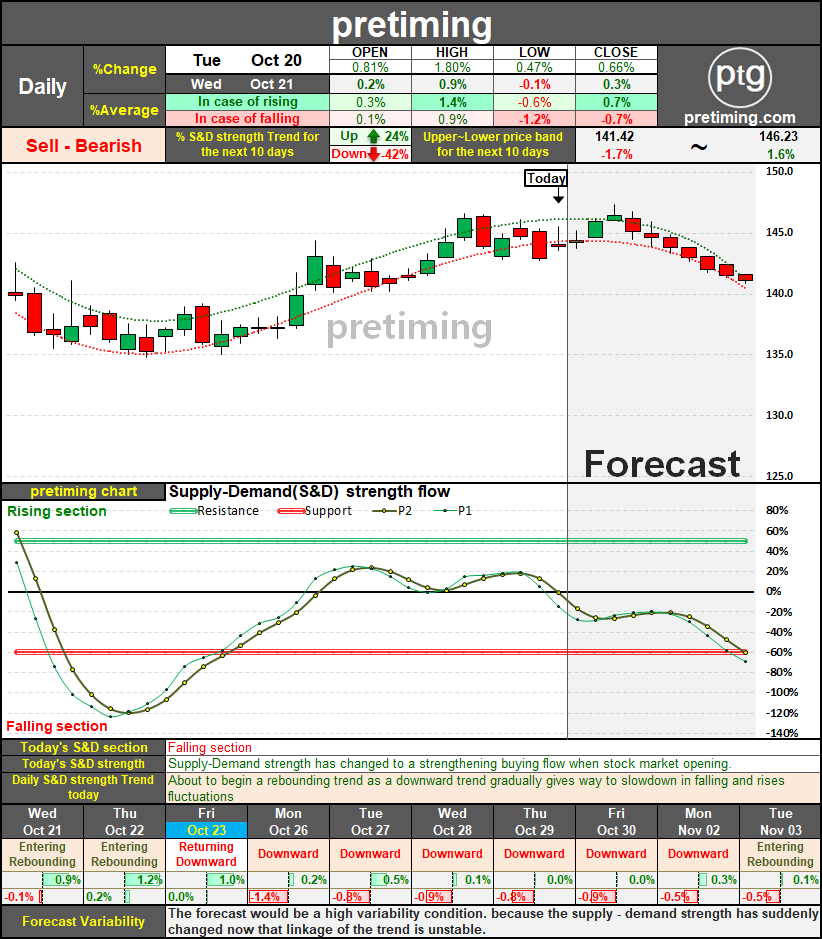
Task: Expand the Daily S&D strength Trend row
Action: point(82,786)
